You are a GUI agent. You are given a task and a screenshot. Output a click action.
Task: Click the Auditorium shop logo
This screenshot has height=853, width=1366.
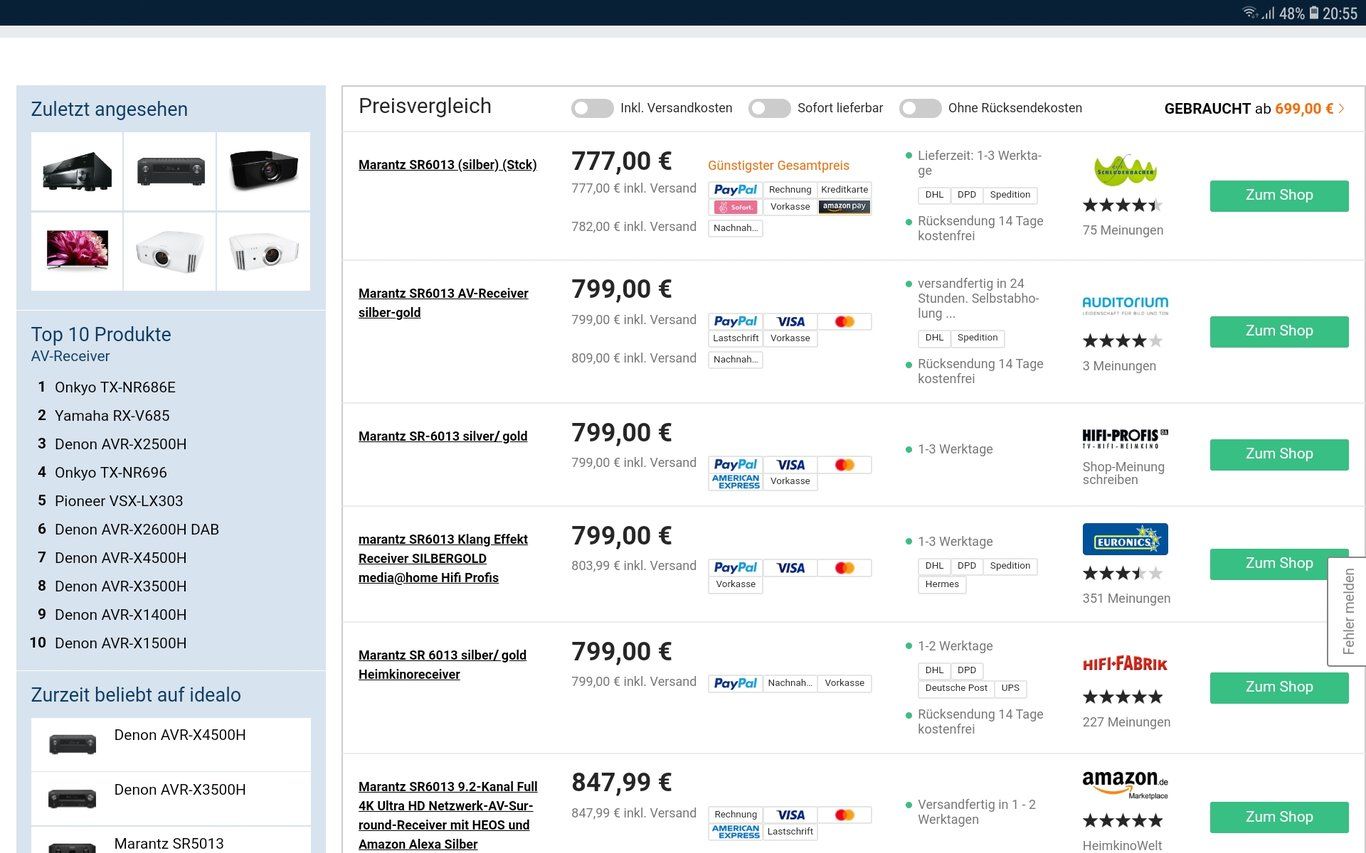coord(1125,305)
